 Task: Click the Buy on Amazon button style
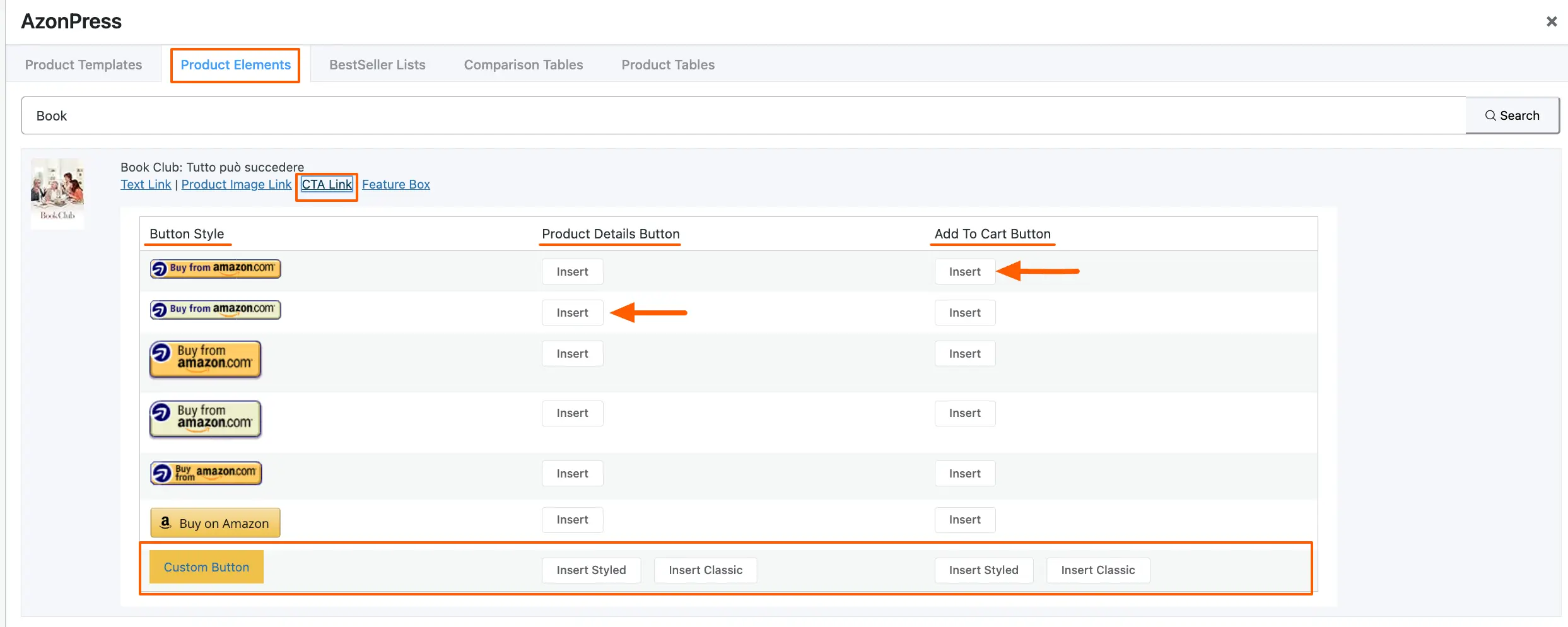(215, 523)
